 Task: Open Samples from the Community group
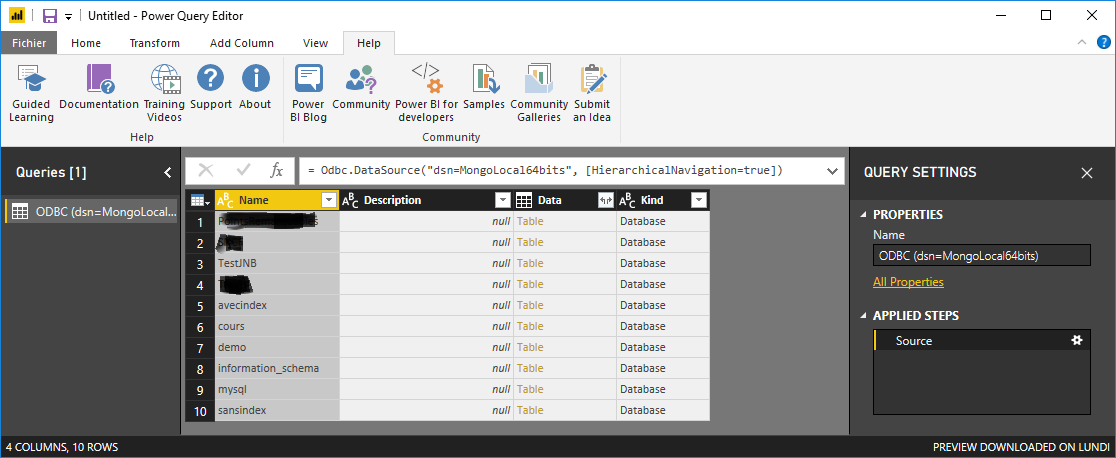point(484,88)
